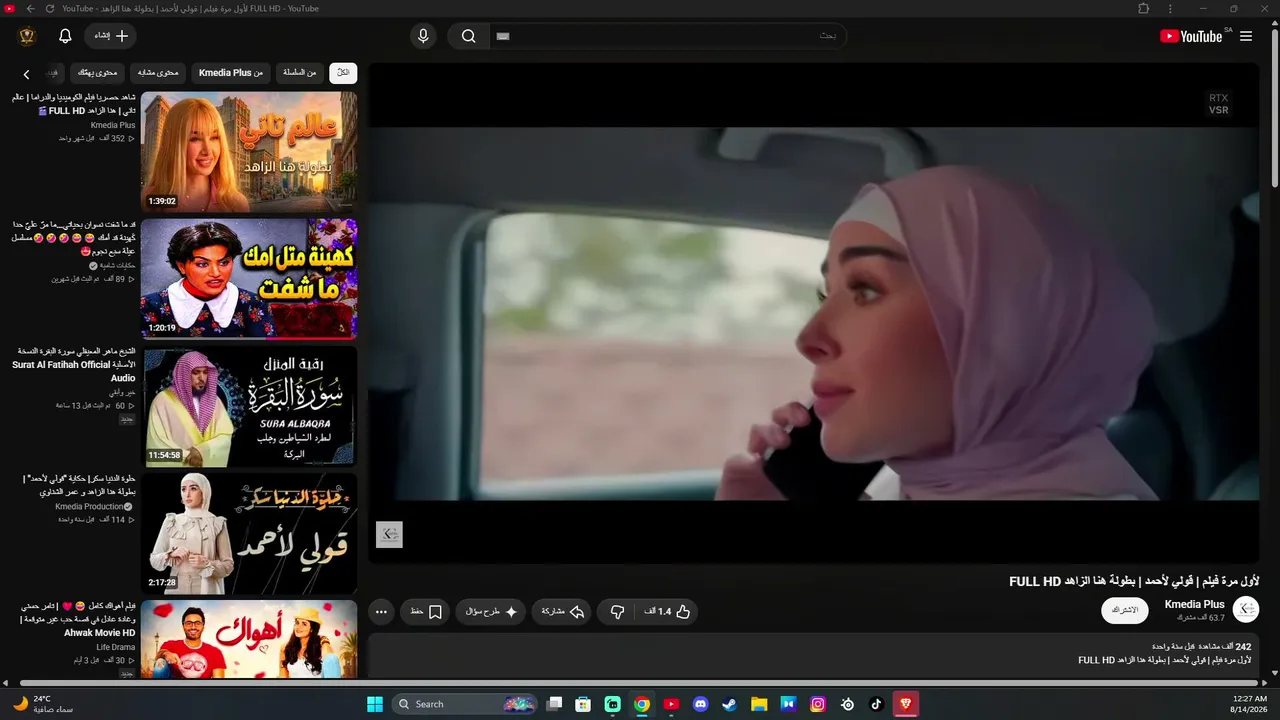Click the Windows taskbar Search box

[465, 704]
